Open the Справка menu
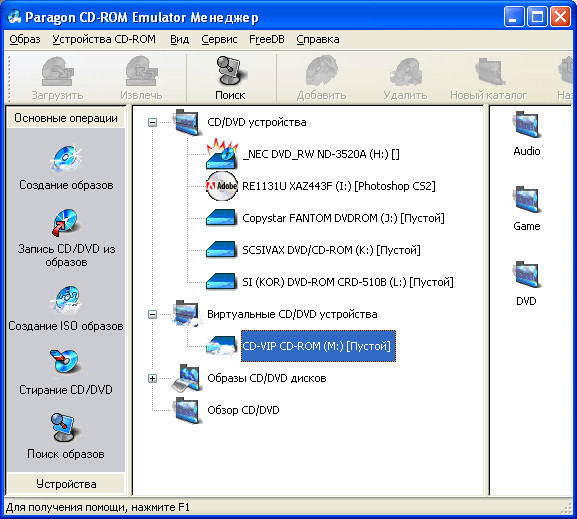The width and height of the screenshot is (577, 519). (x=318, y=39)
